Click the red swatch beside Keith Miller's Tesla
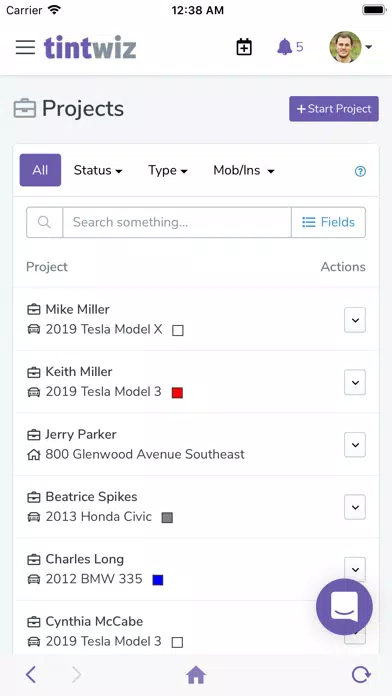 click(x=177, y=393)
